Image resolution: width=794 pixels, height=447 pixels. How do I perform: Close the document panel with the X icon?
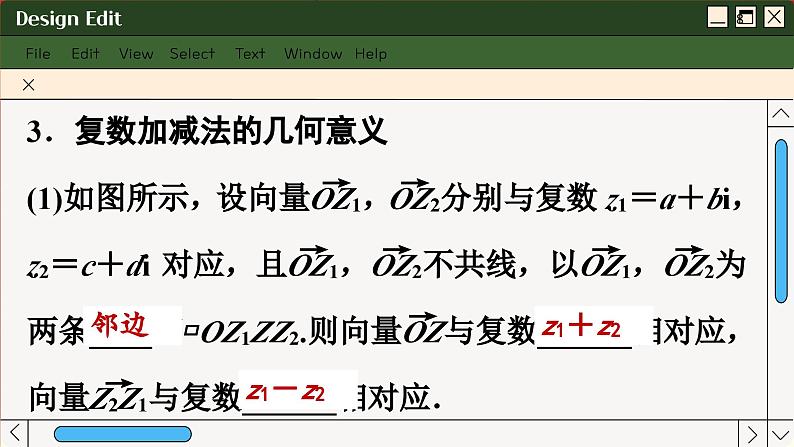tap(28, 85)
